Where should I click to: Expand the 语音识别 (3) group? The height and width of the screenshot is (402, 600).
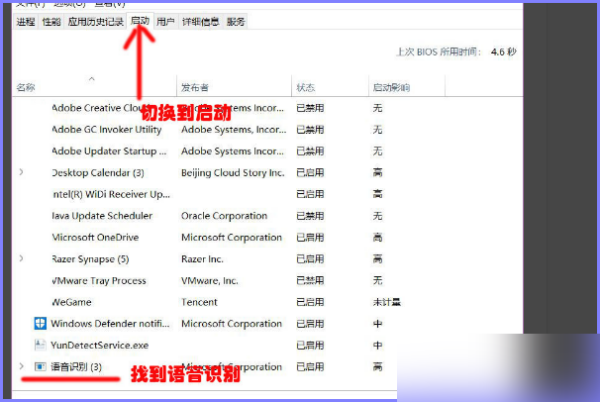[21, 366]
